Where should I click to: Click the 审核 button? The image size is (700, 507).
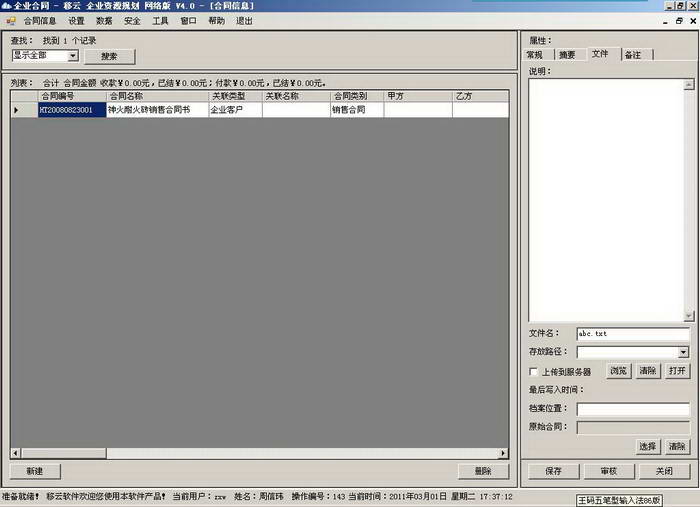pyautogui.click(x=609, y=471)
